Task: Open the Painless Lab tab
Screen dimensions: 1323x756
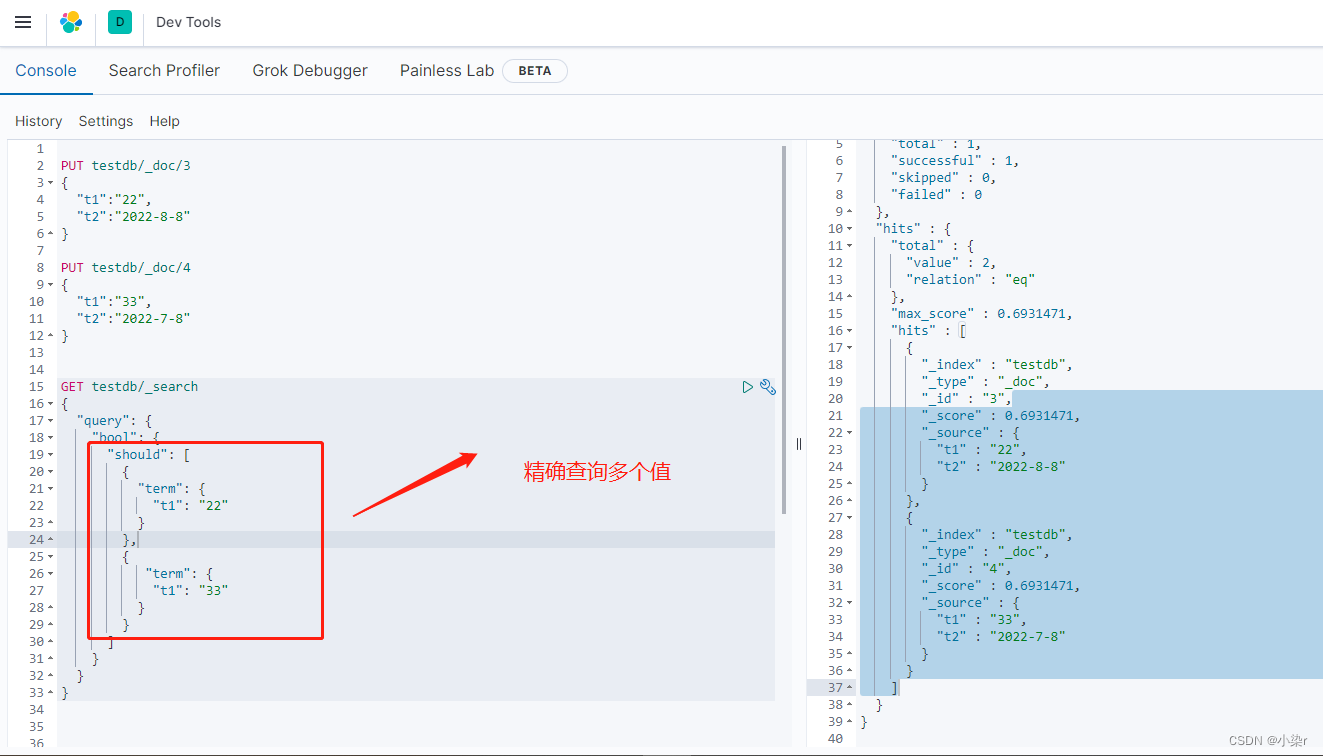Action: (x=447, y=70)
